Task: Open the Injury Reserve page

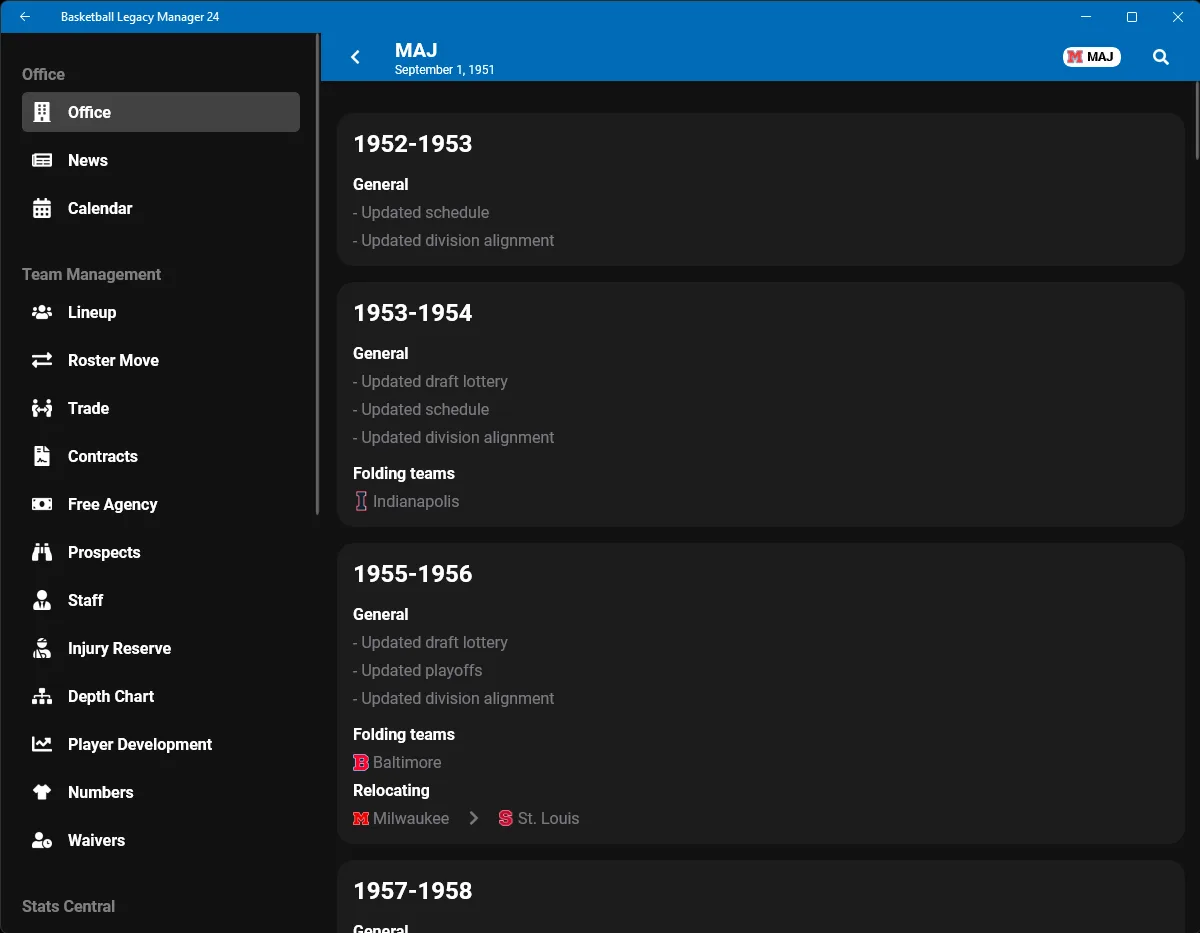Action: pyautogui.click(x=161, y=648)
